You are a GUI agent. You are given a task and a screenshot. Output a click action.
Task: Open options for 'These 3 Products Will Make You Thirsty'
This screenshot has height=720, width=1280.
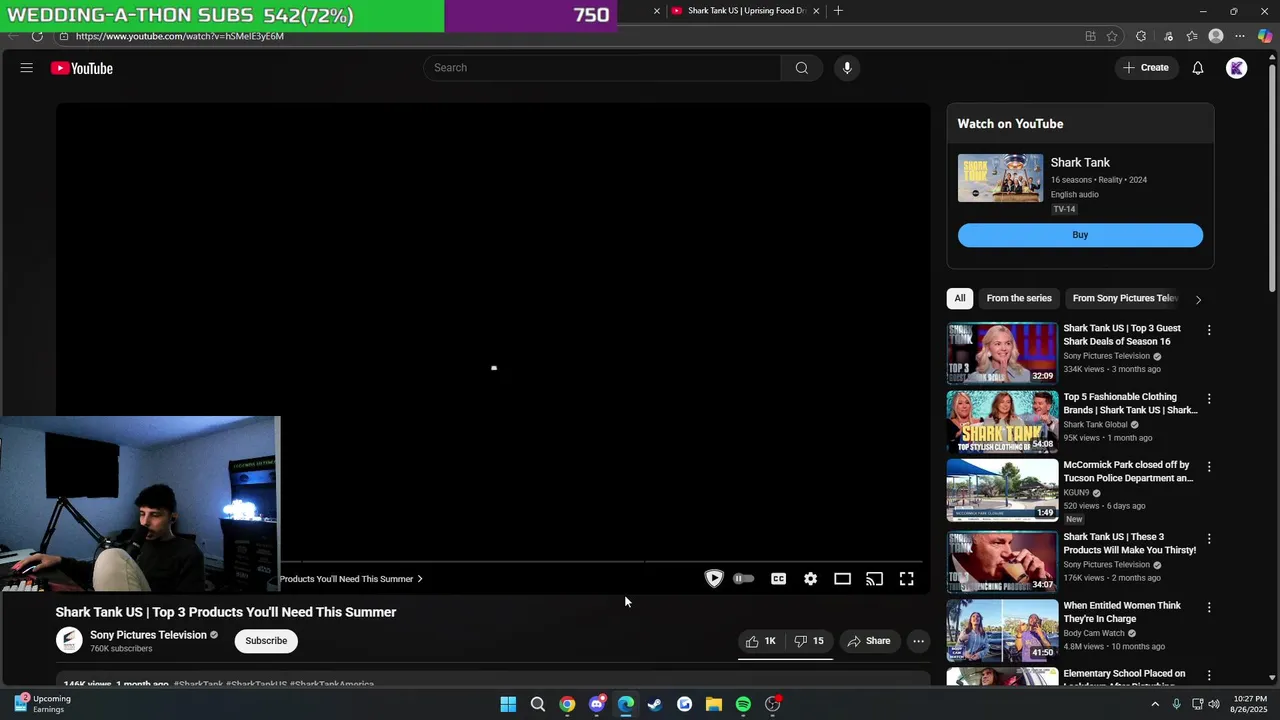[x=1209, y=539]
